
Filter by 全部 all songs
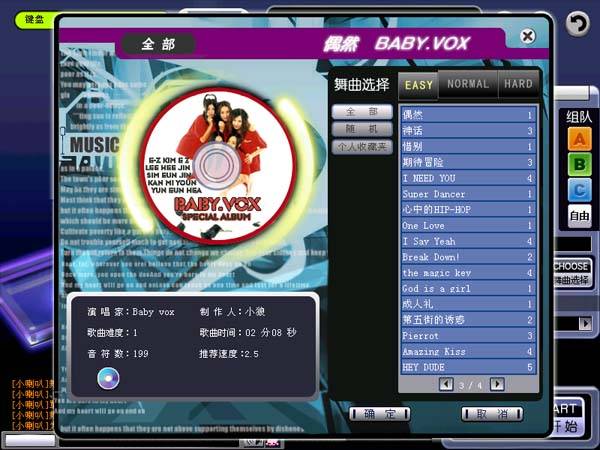click(362, 112)
